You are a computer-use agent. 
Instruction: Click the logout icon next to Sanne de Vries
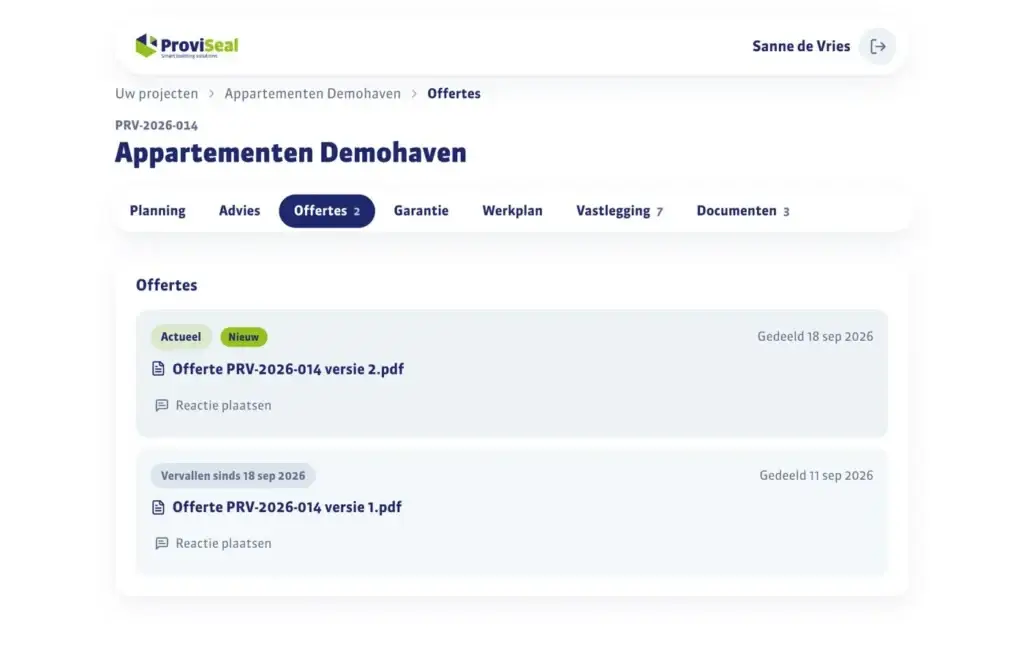[877, 46]
